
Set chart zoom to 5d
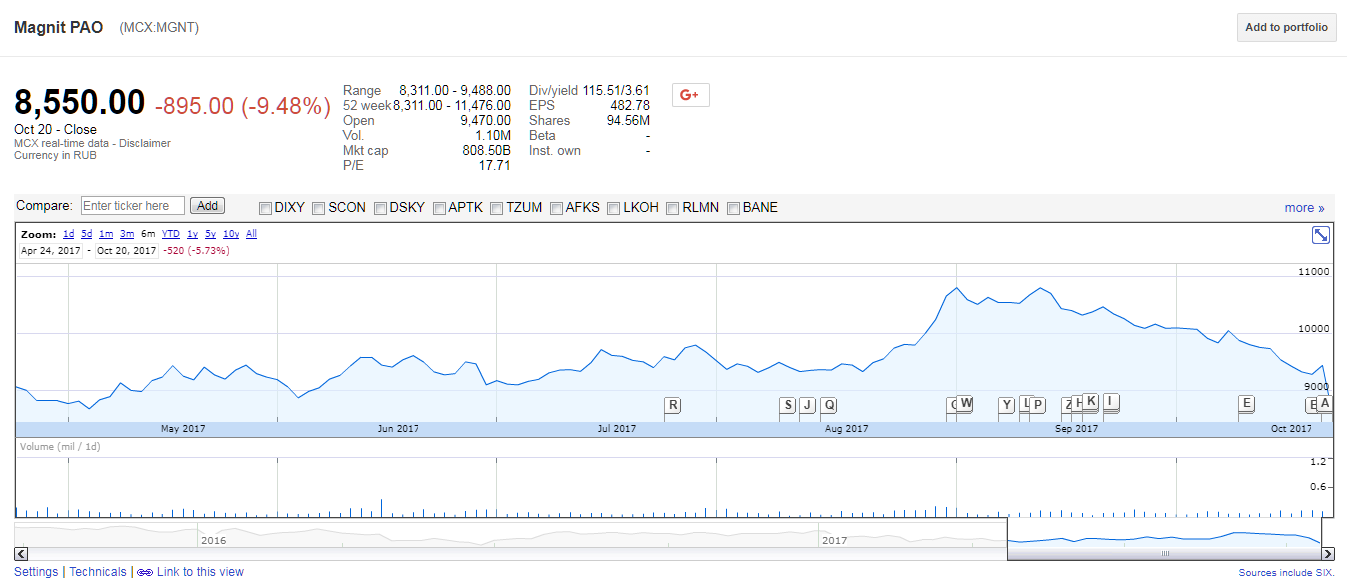(87, 234)
